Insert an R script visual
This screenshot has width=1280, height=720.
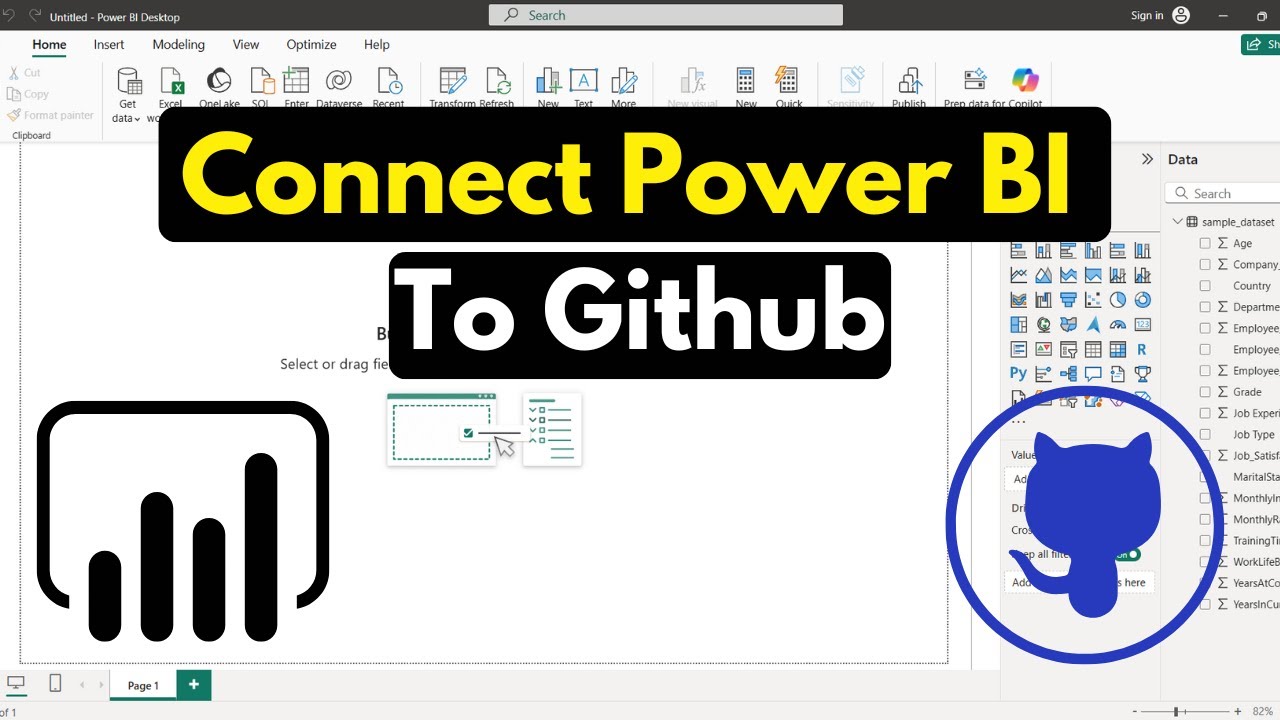(1142, 349)
